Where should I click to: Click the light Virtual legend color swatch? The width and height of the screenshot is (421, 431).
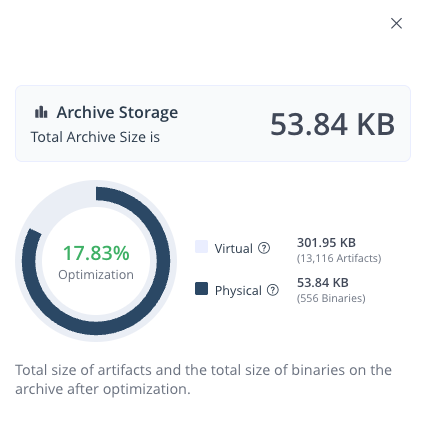click(x=201, y=246)
